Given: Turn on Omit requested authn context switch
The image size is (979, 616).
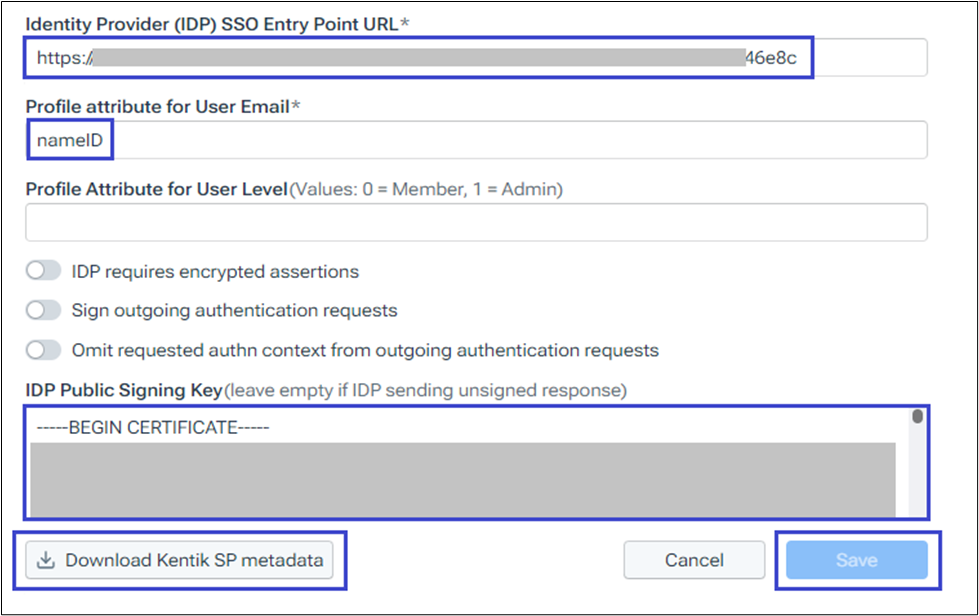Looking at the screenshot, I should click(x=44, y=350).
